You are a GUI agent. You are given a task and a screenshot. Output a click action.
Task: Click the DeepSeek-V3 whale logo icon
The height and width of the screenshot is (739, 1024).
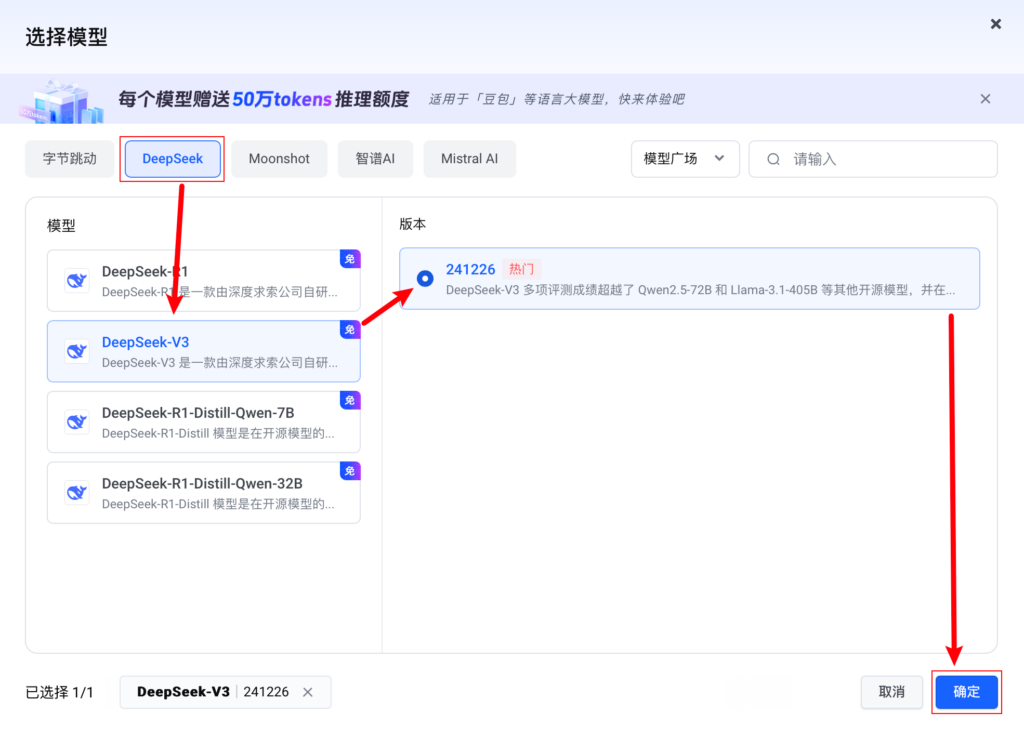tap(77, 351)
